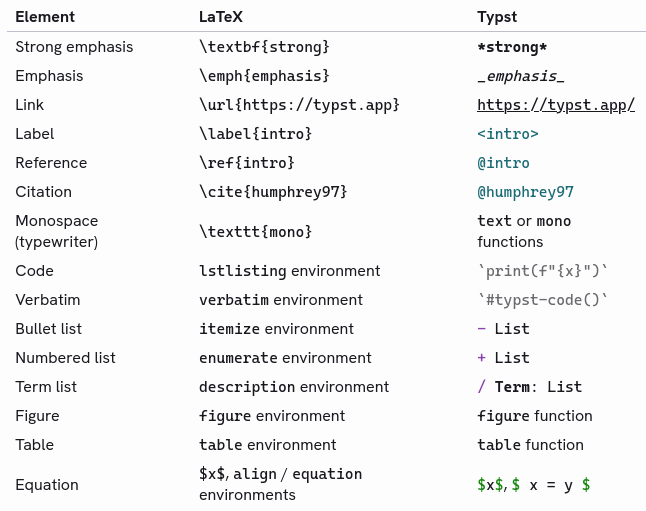
Task: Click the "/ Term: List" example
Action: pos(529,387)
